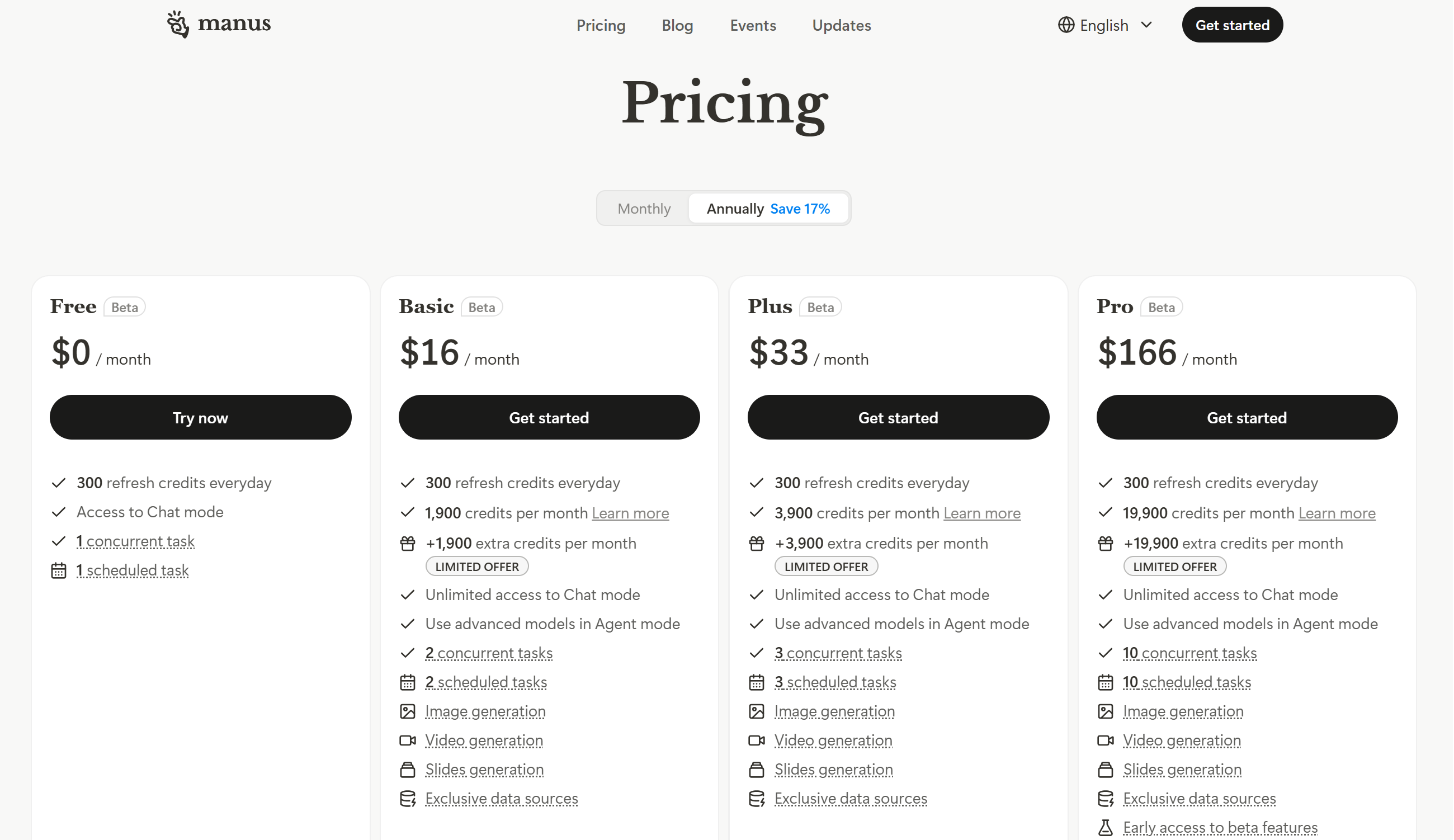Click the calendar icon beside 1 scheduled task
This screenshot has width=1454, height=840.
click(59, 570)
